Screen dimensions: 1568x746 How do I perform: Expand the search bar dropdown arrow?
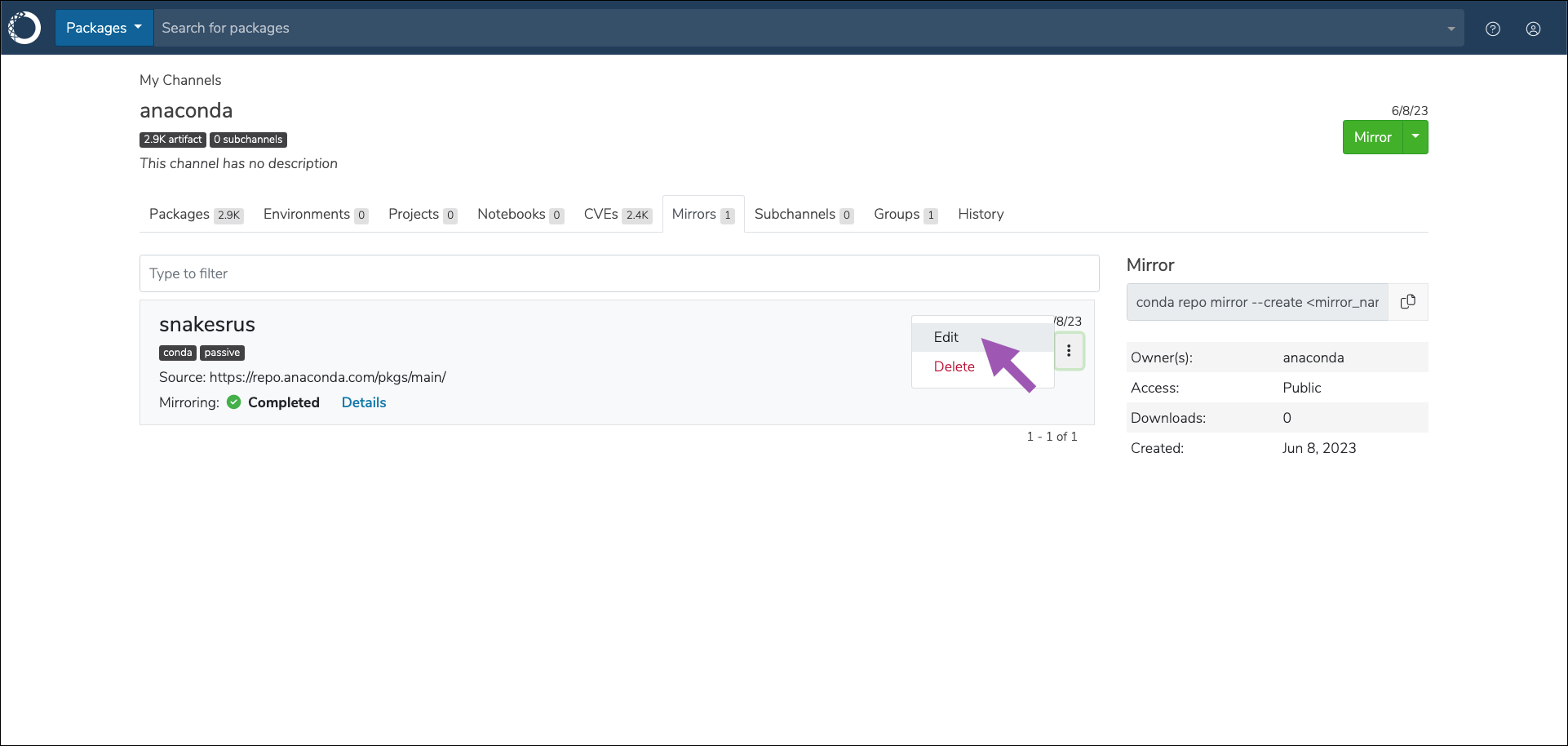(x=1451, y=29)
